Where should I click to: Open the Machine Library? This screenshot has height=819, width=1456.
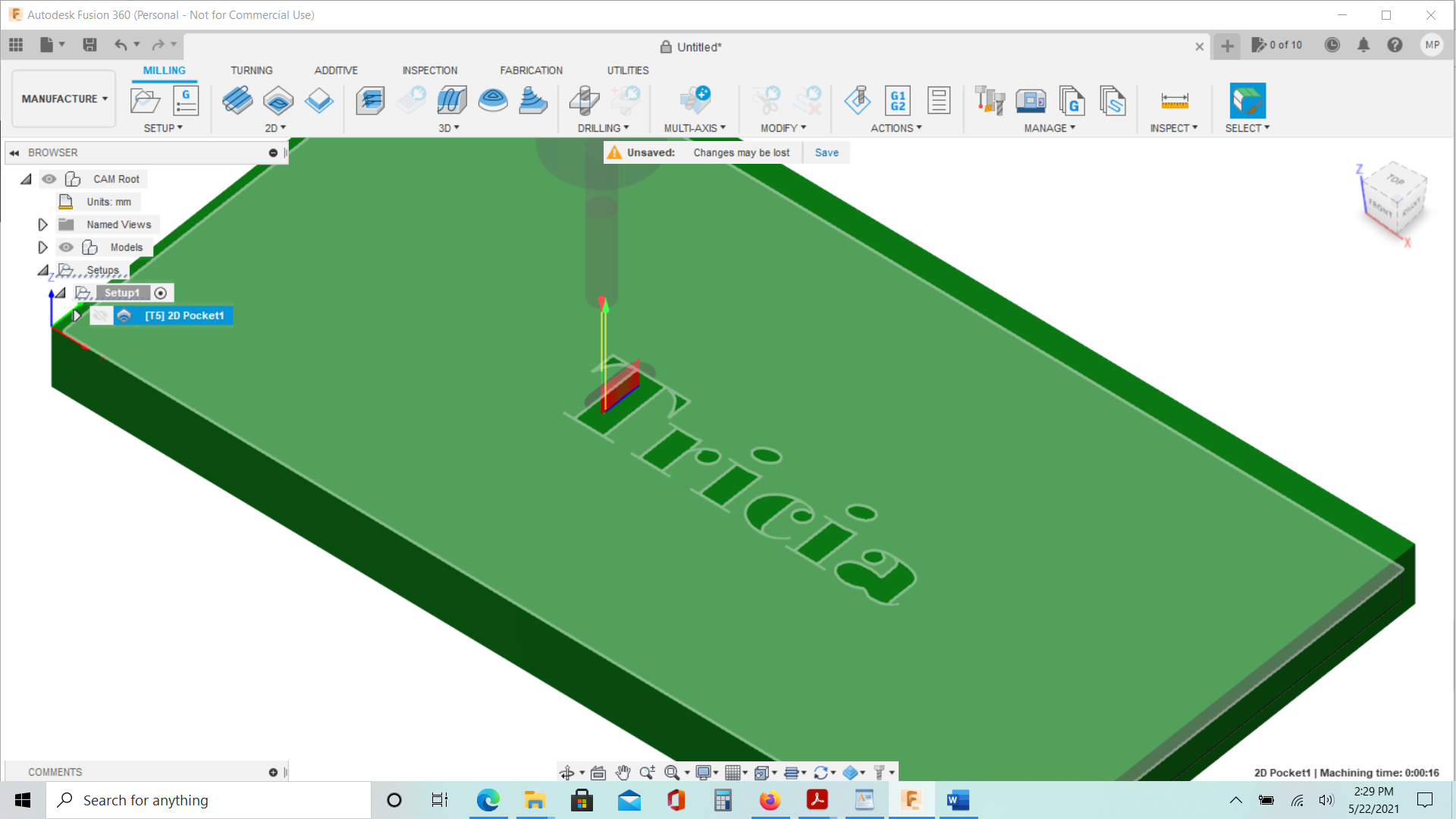point(1031,100)
